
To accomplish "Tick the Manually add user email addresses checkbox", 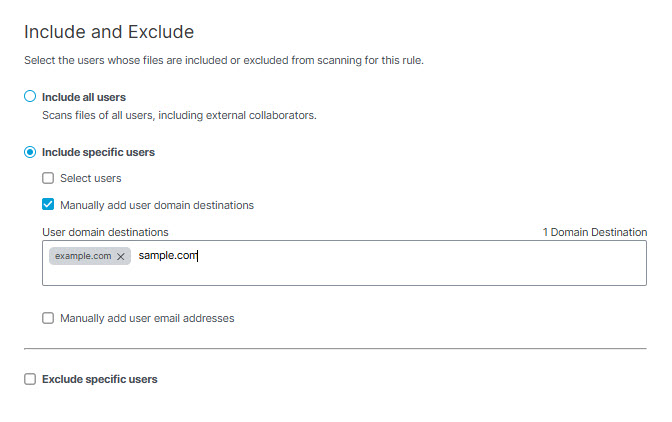I will tap(48, 318).
